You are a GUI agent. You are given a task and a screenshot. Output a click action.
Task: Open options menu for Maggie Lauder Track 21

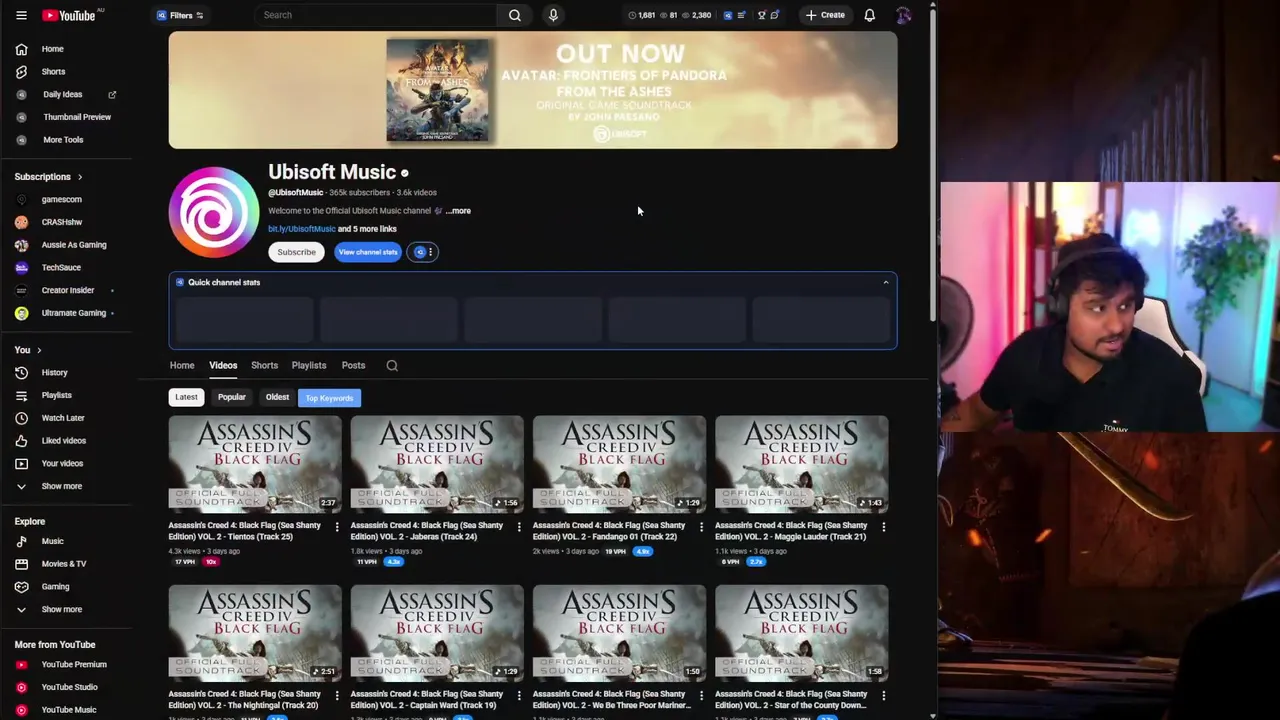(882, 527)
